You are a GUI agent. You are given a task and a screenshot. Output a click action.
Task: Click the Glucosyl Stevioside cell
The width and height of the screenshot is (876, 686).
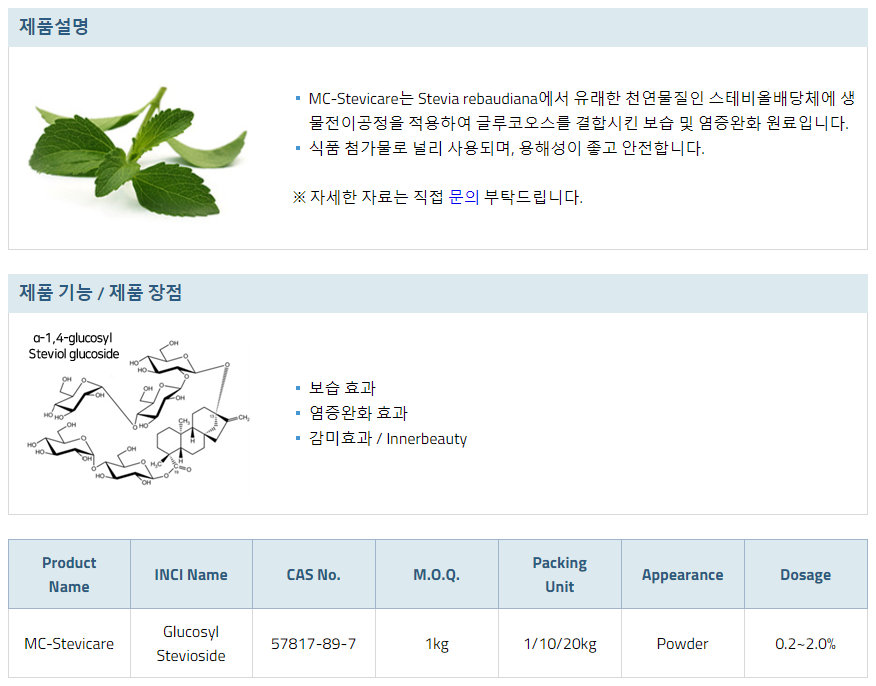click(x=191, y=644)
